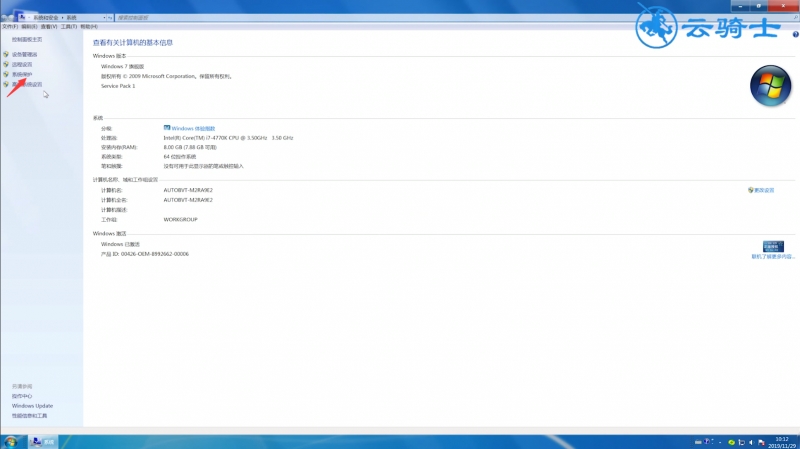
Task: Click shield icon beside 远程设置
Action: tap(6, 64)
